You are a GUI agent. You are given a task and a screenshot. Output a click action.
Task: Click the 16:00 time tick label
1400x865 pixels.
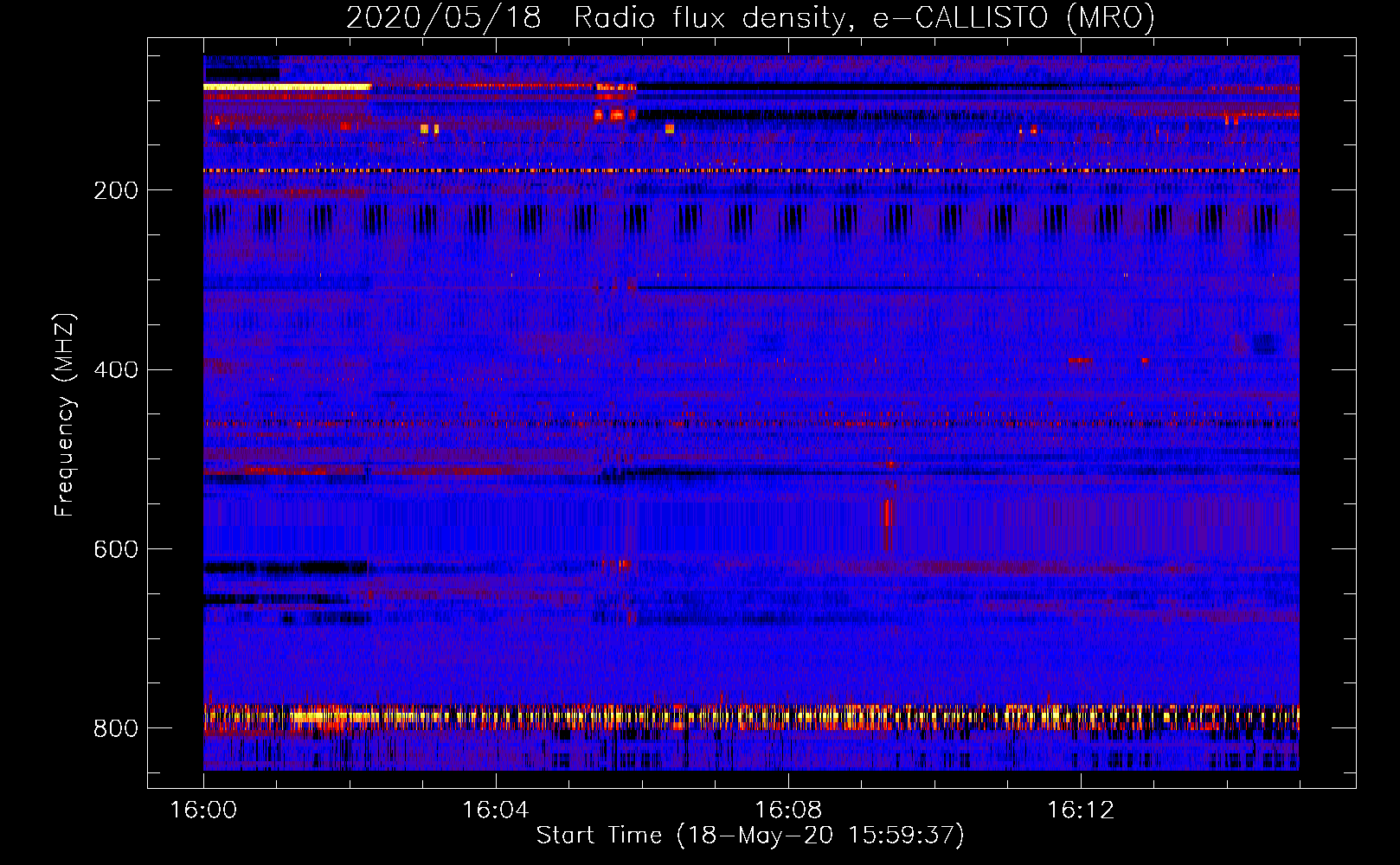(203, 811)
